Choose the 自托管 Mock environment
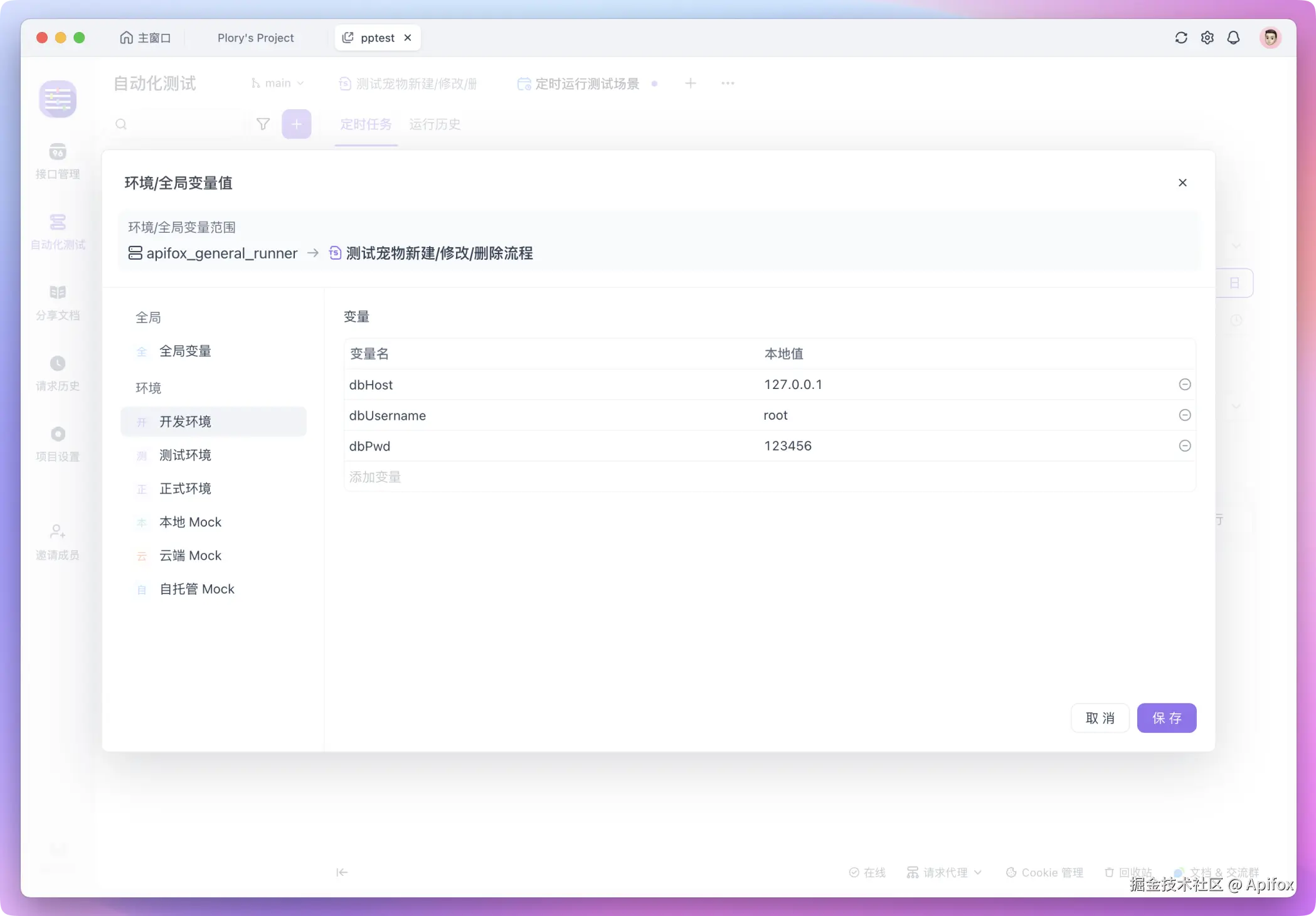1316x916 pixels. click(196, 589)
